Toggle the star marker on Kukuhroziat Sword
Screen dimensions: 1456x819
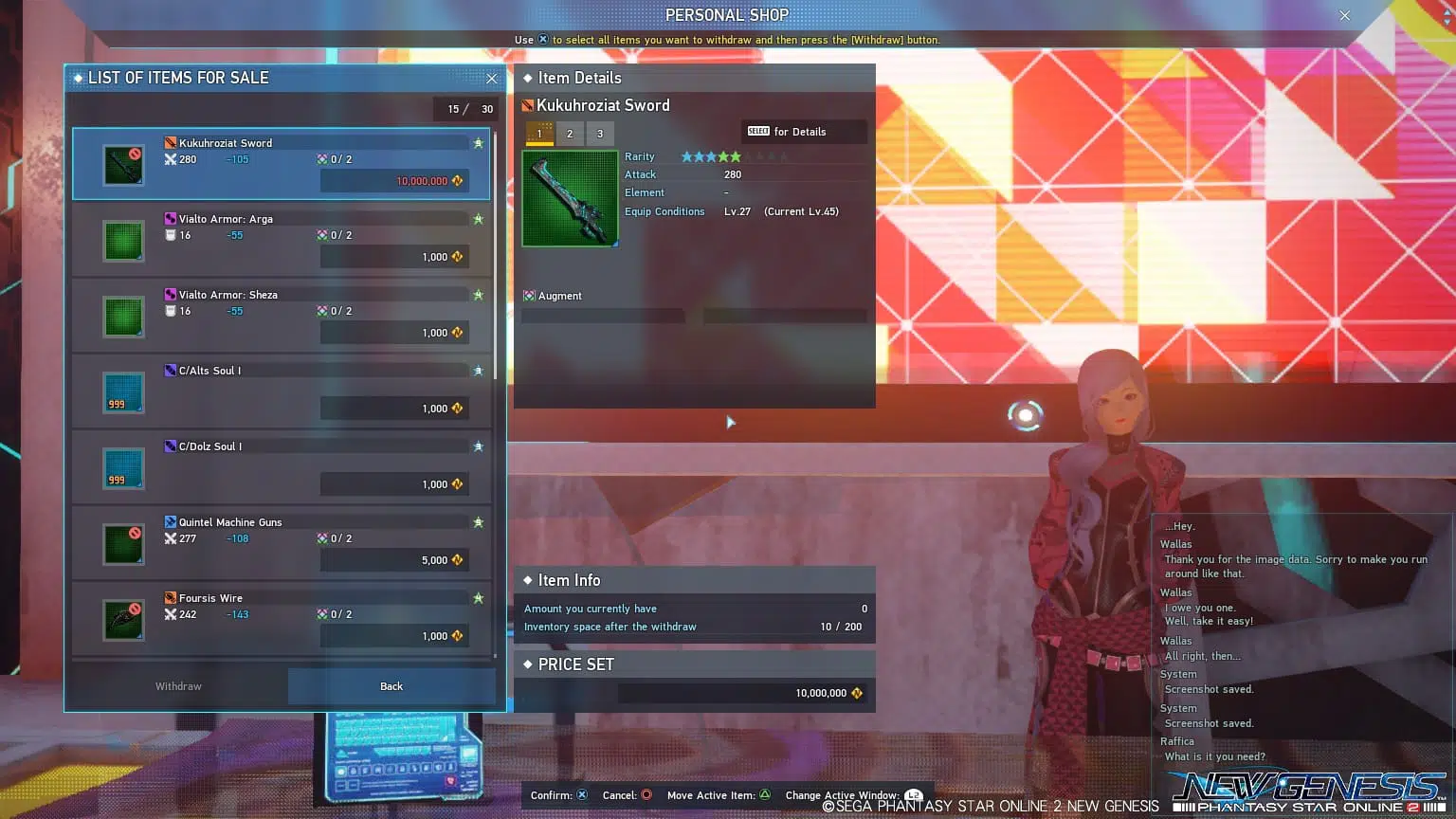(x=478, y=143)
